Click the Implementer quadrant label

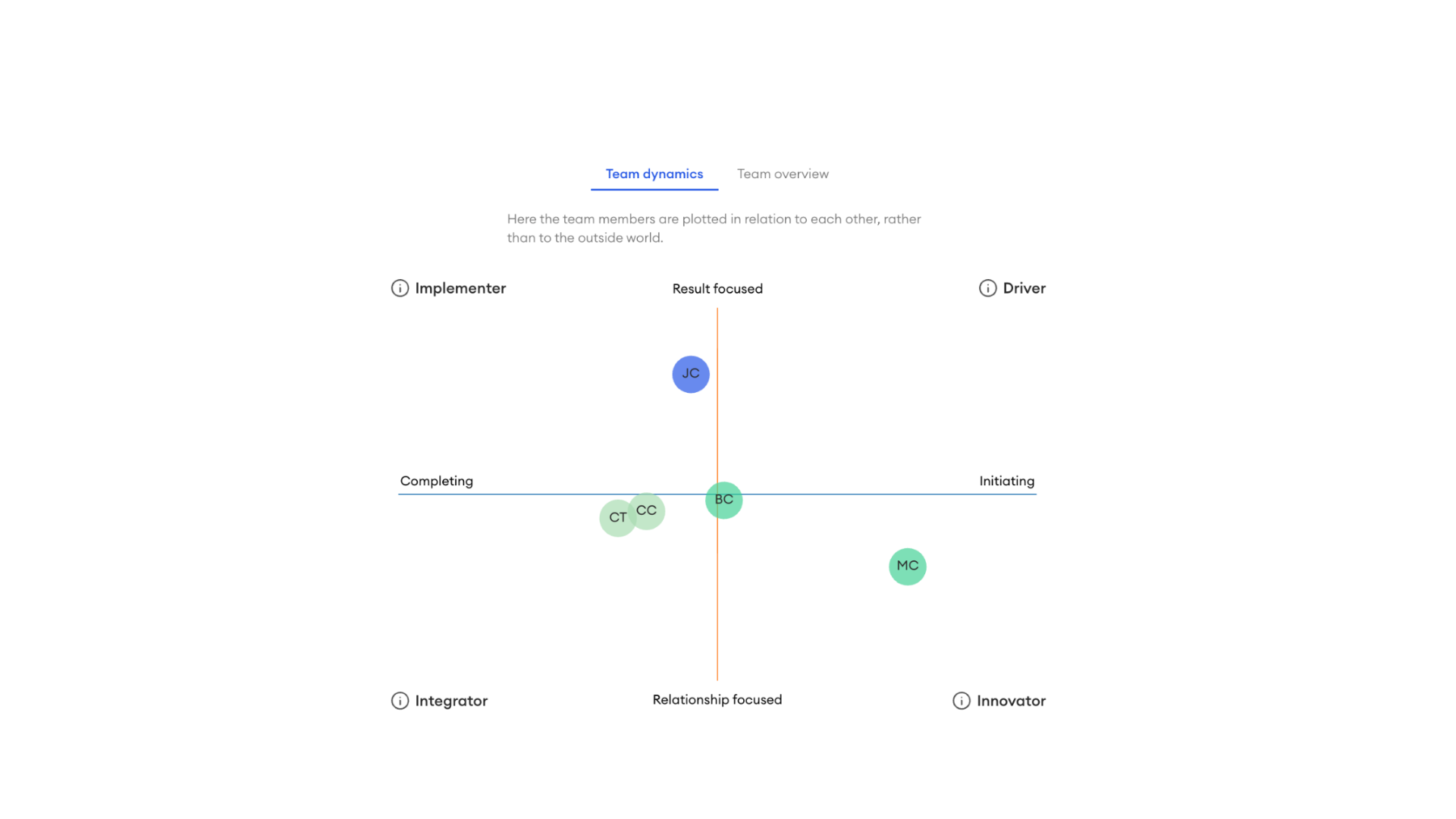coord(460,288)
